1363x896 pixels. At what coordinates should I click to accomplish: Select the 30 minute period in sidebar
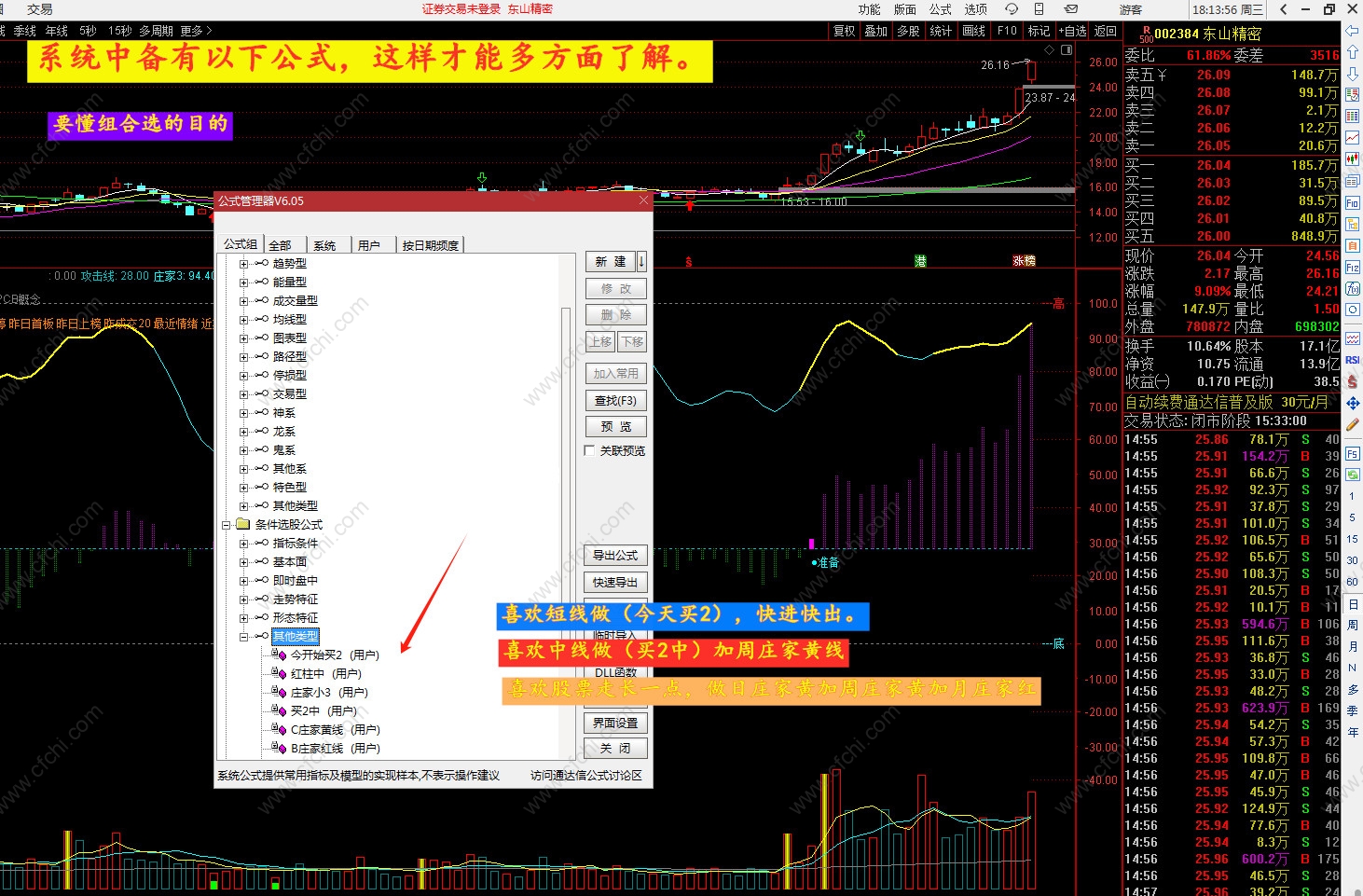point(1353,560)
